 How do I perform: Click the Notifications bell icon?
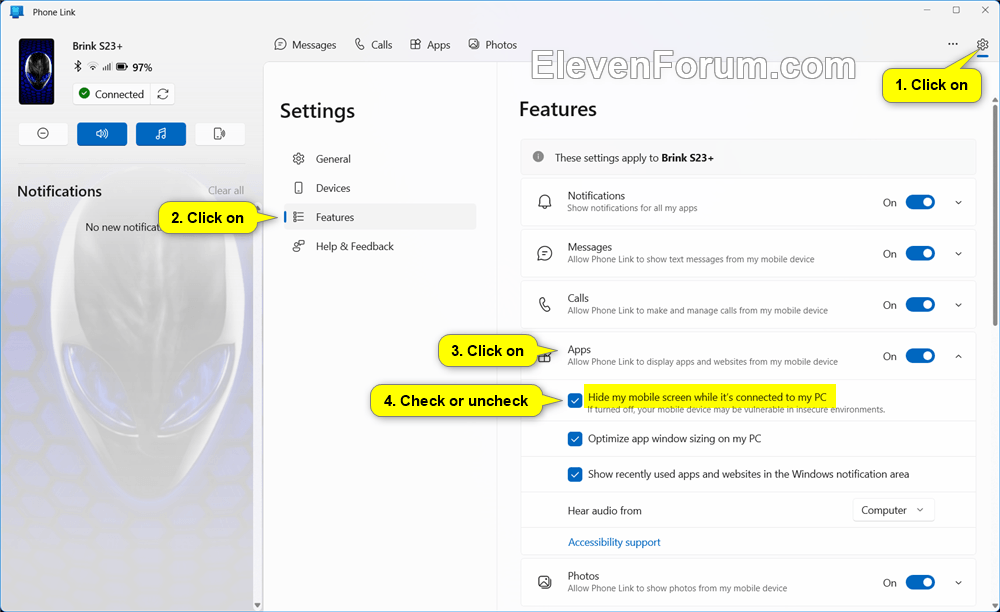[545, 202]
